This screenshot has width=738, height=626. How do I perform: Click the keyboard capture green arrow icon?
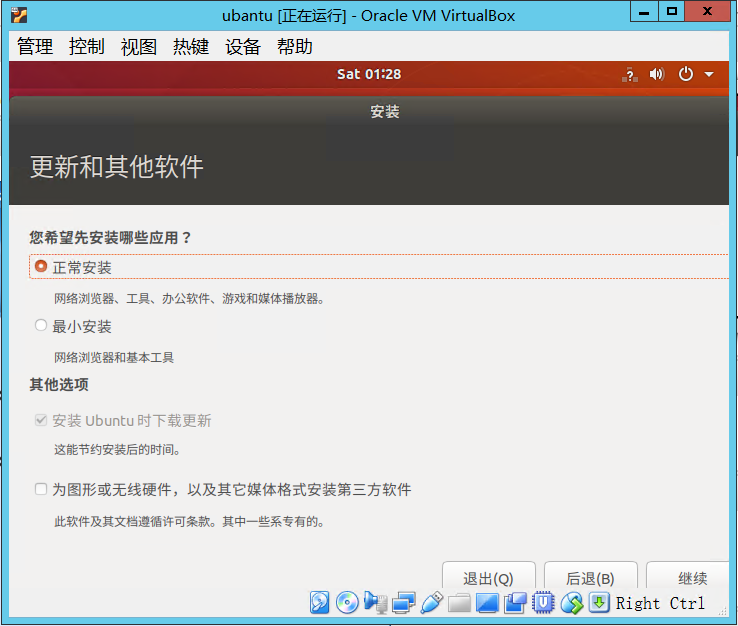pos(599,602)
